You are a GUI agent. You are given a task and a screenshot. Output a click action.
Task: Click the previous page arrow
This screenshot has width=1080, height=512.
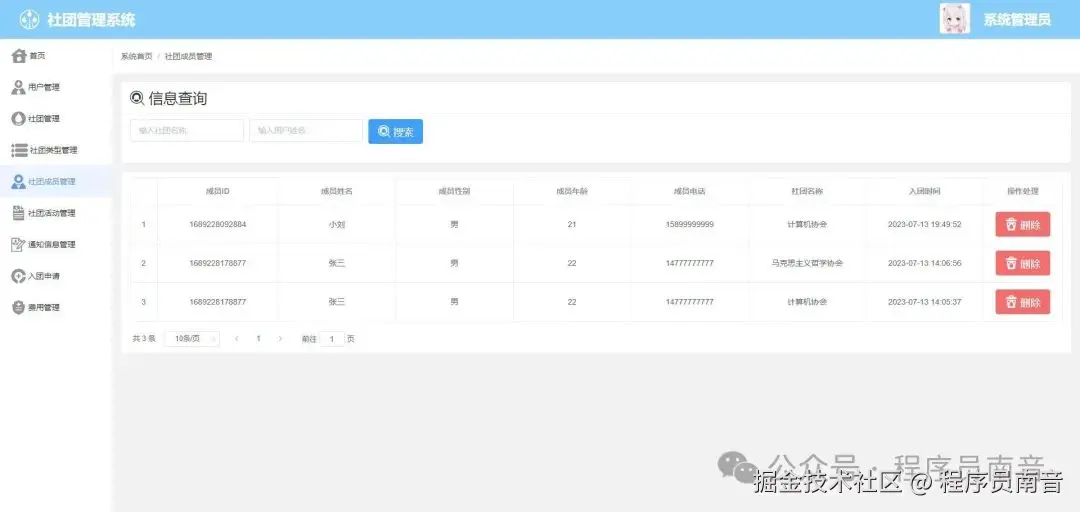click(237, 339)
